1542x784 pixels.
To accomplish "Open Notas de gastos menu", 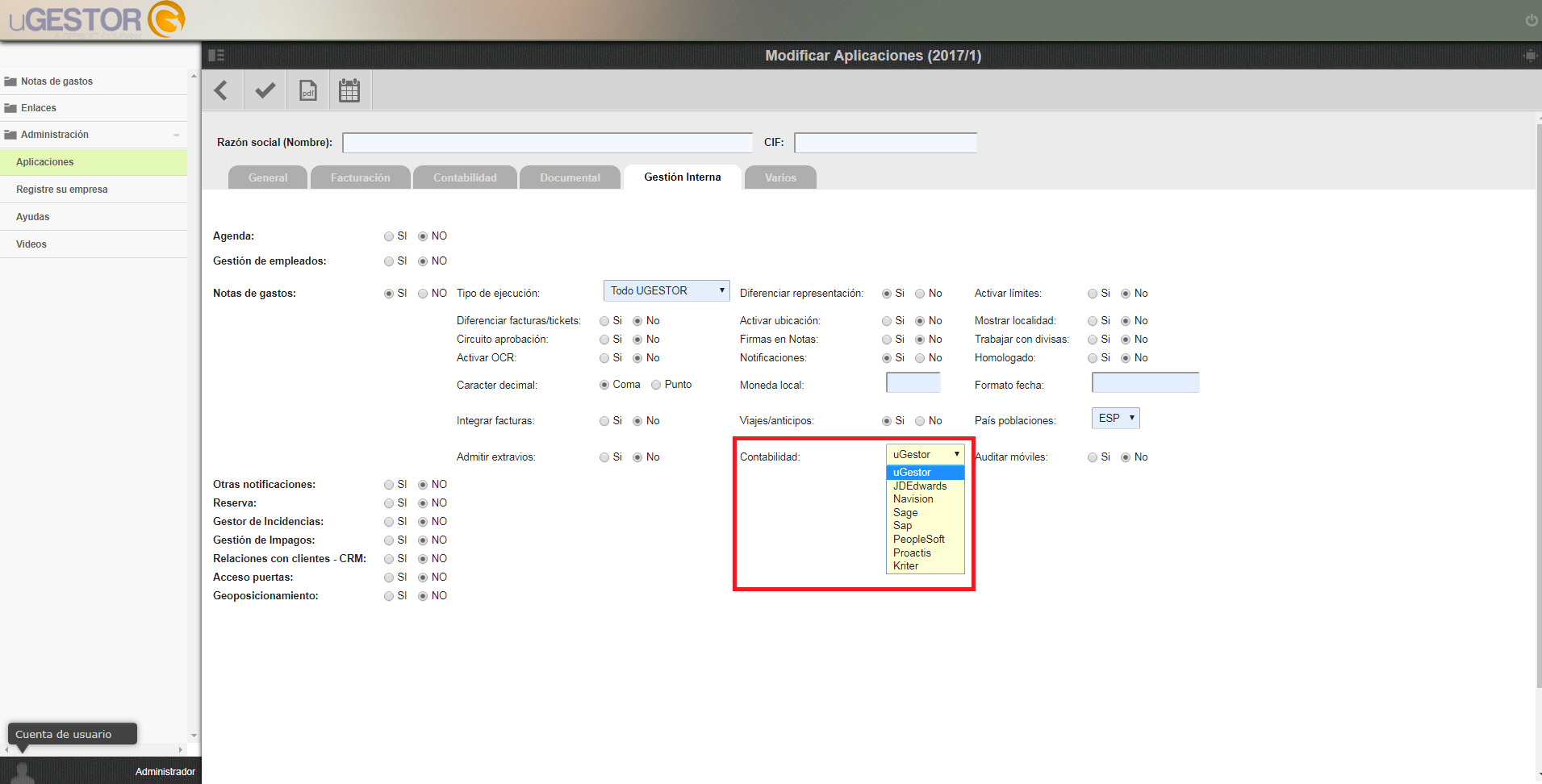I will click(x=94, y=81).
